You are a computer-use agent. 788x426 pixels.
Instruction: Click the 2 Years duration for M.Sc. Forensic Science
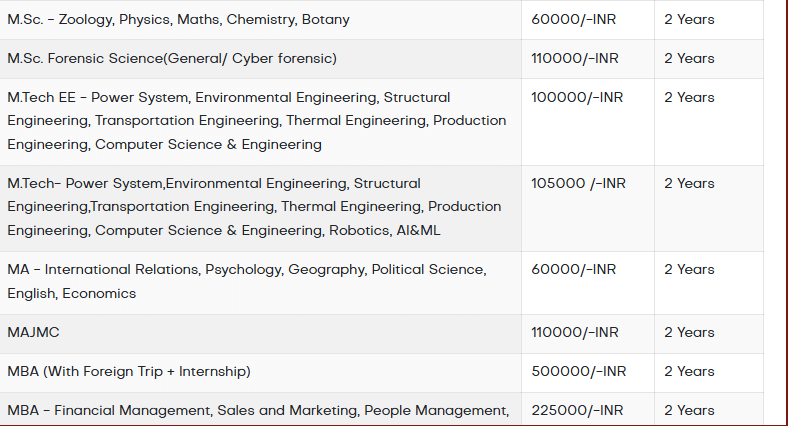pyautogui.click(x=689, y=59)
